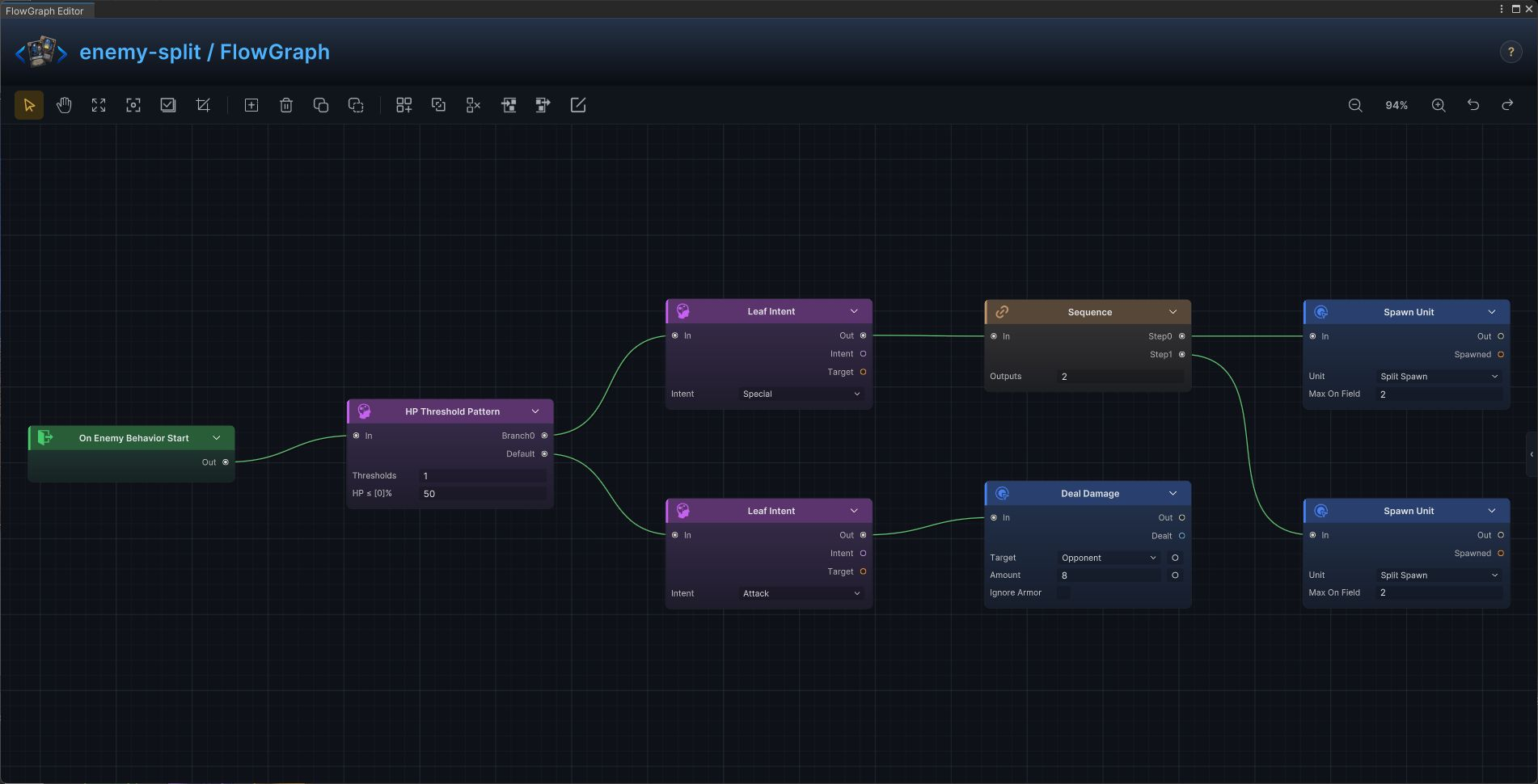Collapse the On Enemy Behavior Start chevron

click(x=217, y=437)
